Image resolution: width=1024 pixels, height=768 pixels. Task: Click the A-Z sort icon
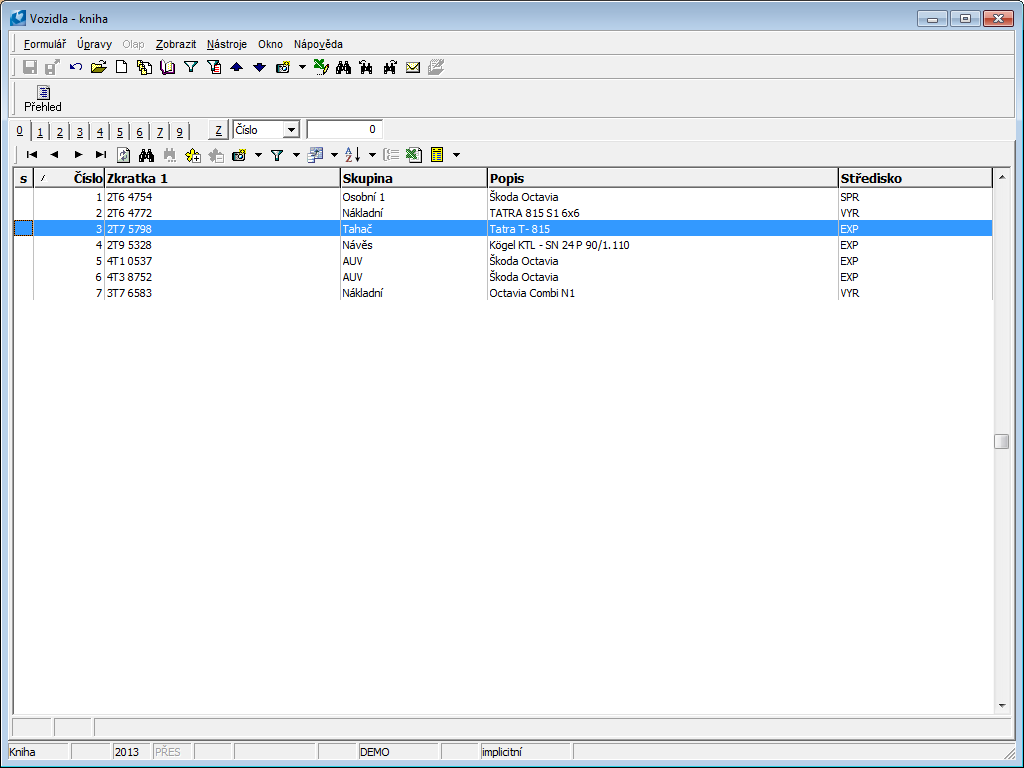352,155
